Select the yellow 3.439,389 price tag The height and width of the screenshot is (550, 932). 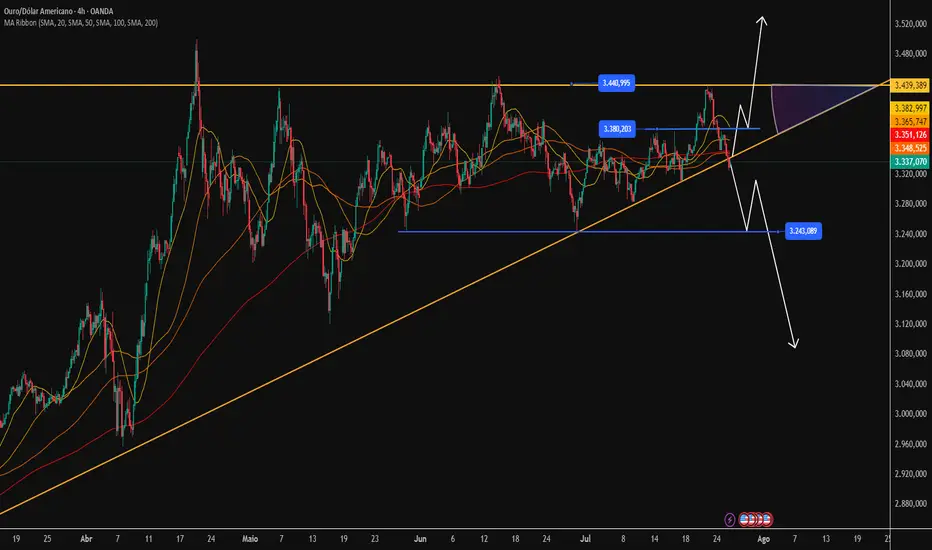(911, 86)
